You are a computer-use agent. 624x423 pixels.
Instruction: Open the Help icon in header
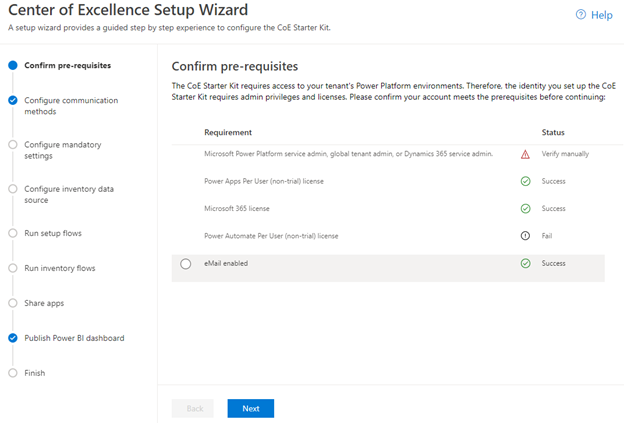[581, 15]
